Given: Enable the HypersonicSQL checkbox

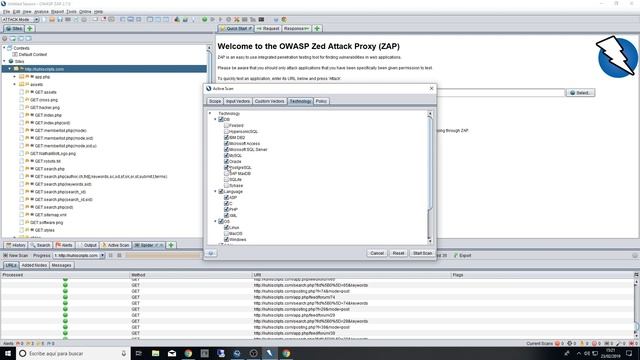Looking at the screenshot, I should 227,131.
